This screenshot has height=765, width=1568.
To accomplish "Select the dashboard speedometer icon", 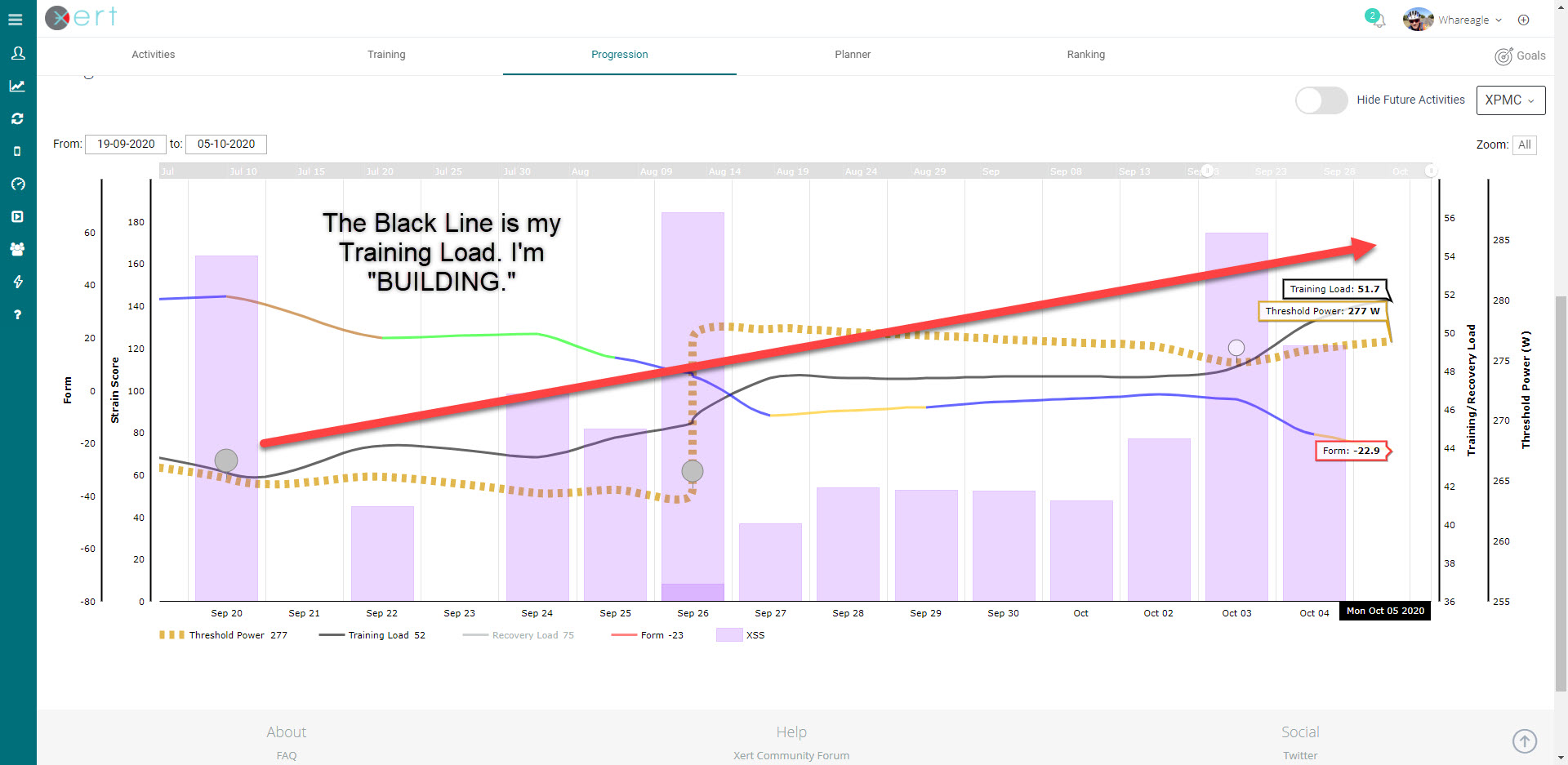I will click(x=18, y=184).
